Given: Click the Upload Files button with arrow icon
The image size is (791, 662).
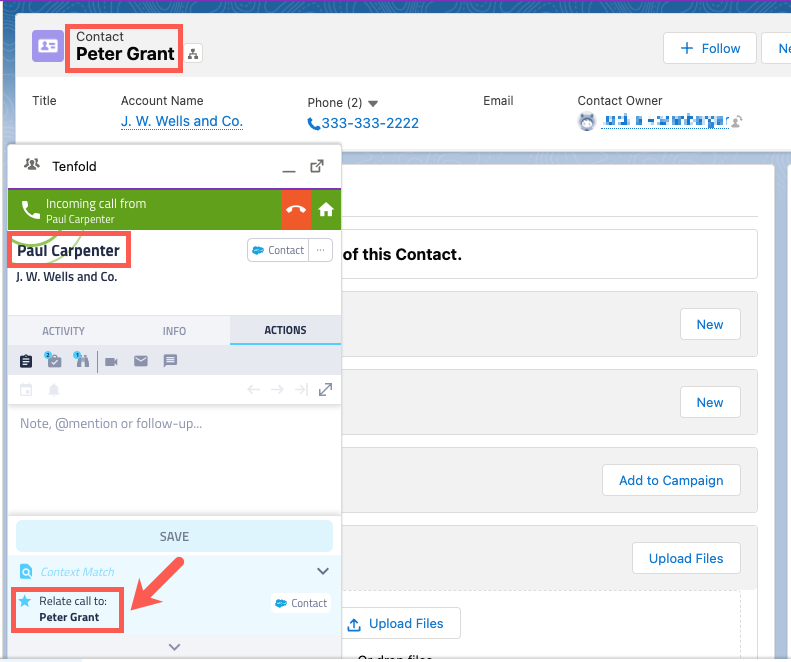Looking at the screenshot, I should point(401,623).
